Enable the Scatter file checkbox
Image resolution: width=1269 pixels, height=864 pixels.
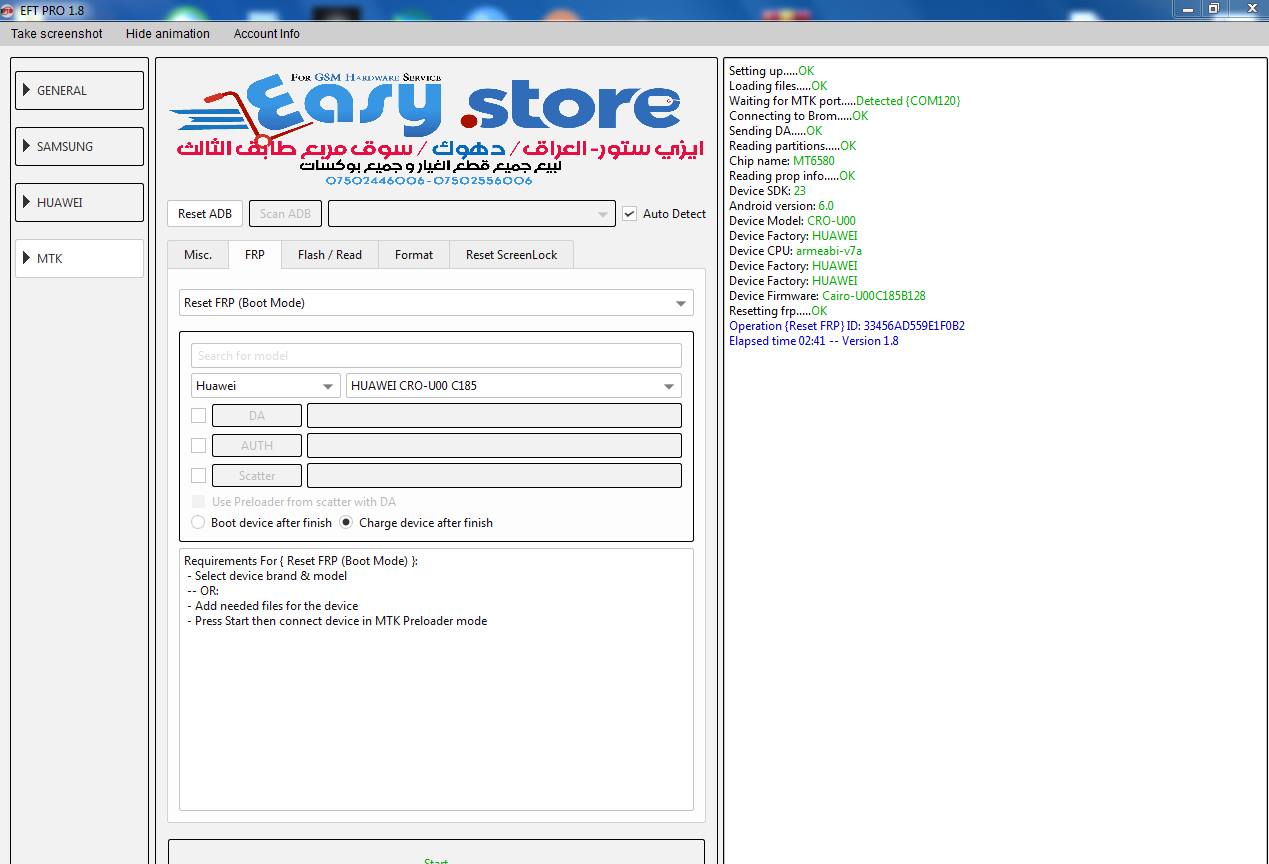(x=198, y=475)
